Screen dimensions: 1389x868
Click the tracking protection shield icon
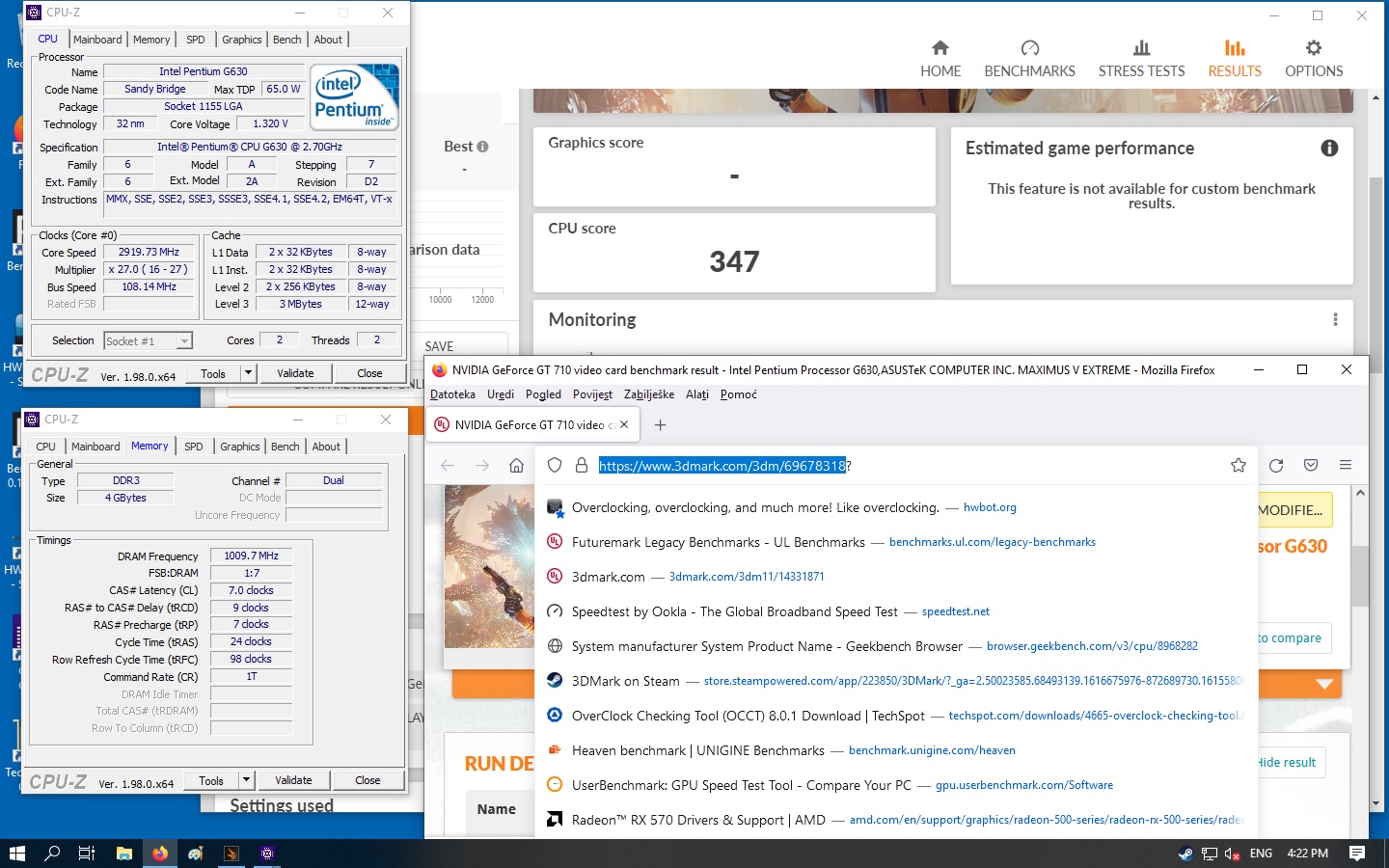(x=555, y=465)
